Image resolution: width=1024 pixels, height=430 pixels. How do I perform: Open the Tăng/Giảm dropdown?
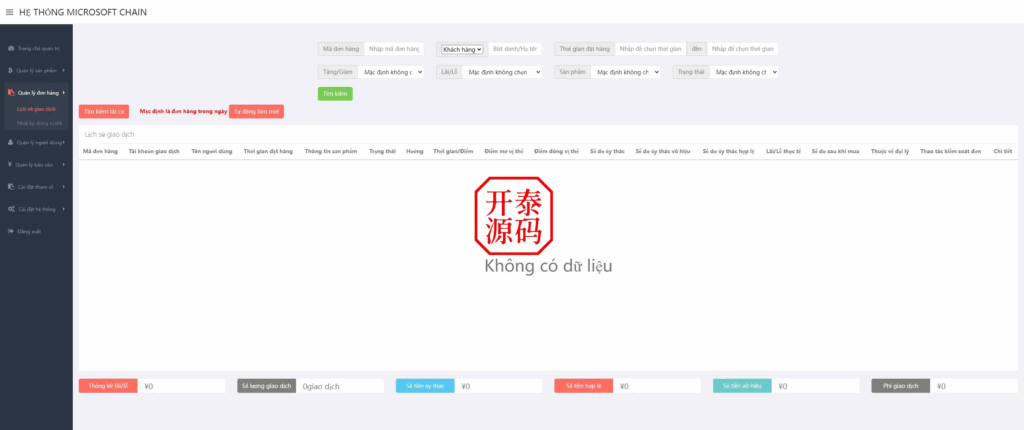(391, 72)
